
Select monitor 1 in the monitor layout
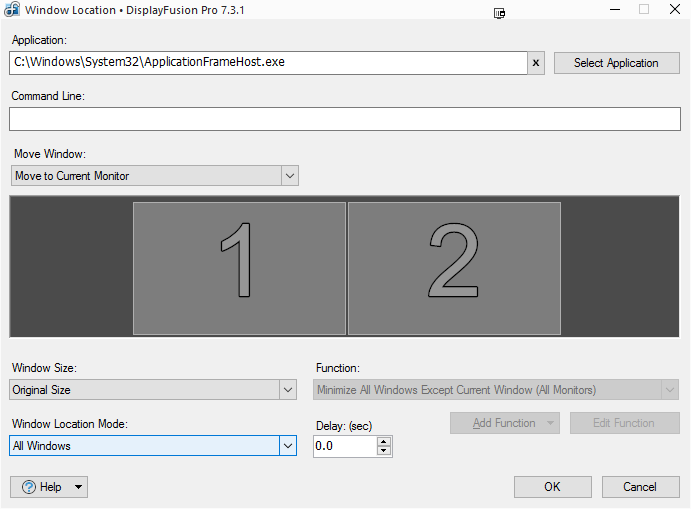point(239,268)
